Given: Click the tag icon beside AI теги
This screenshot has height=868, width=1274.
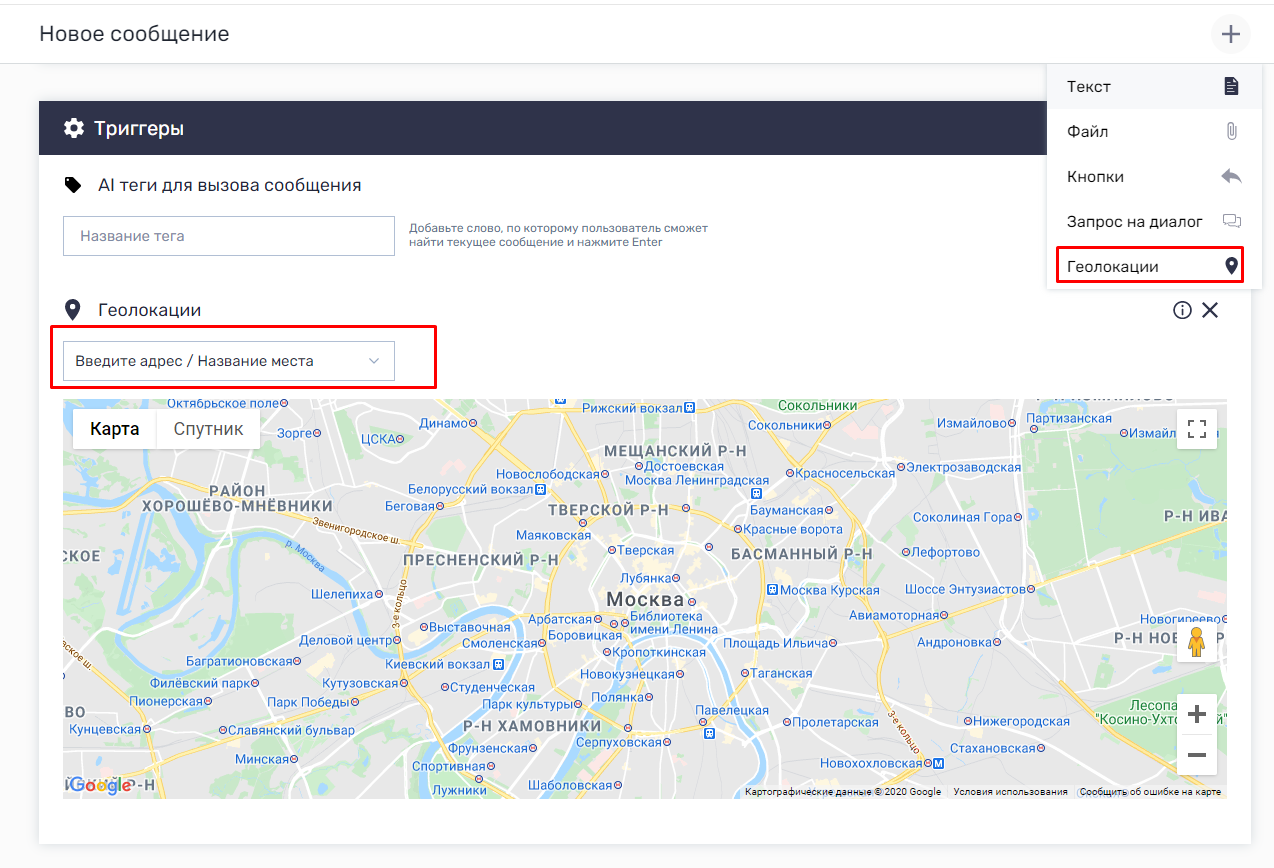Looking at the screenshot, I should [x=72, y=185].
